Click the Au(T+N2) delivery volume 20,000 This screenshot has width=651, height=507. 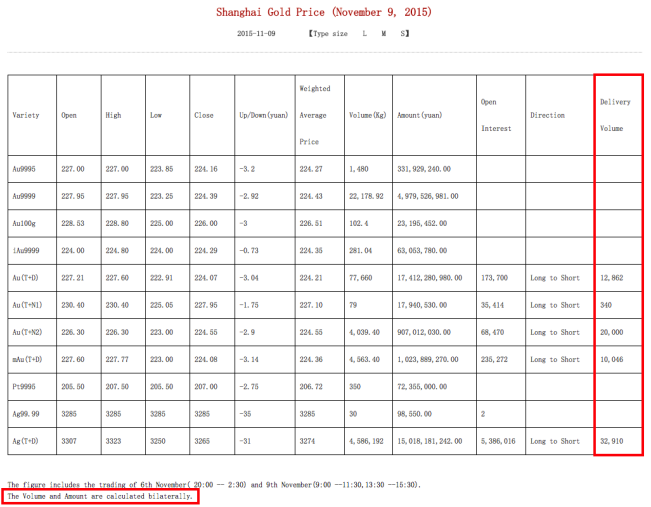pos(612,332)
